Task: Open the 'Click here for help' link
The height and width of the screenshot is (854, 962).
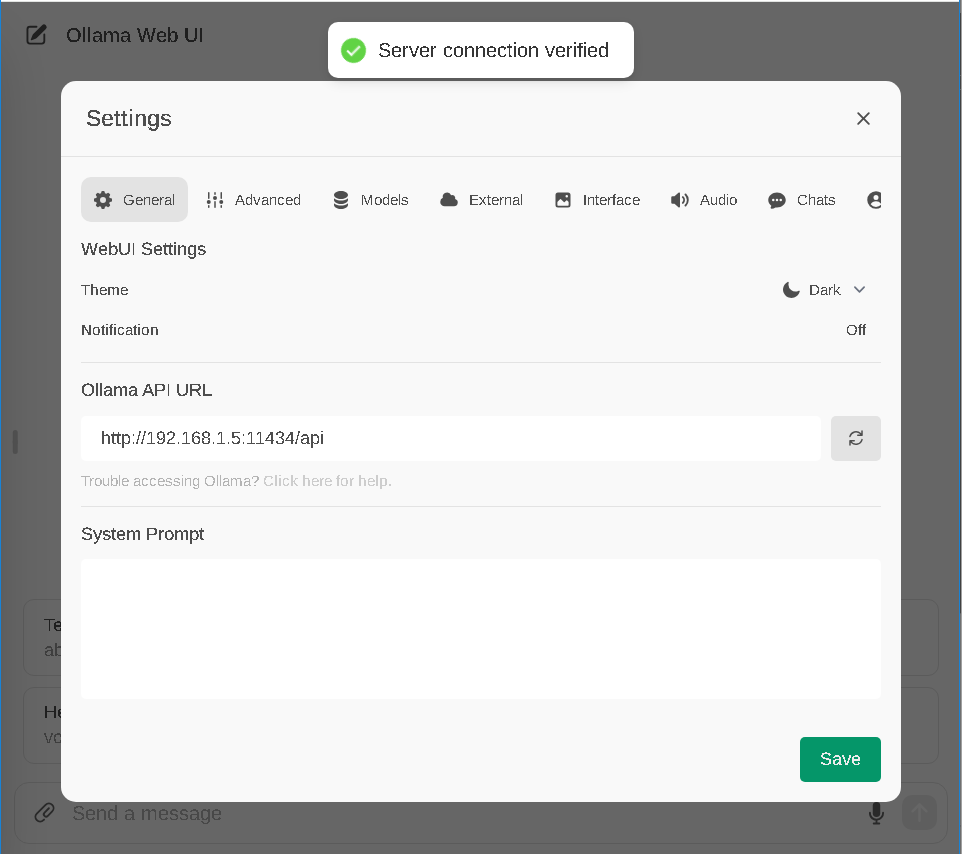Action: click(327, 481)
